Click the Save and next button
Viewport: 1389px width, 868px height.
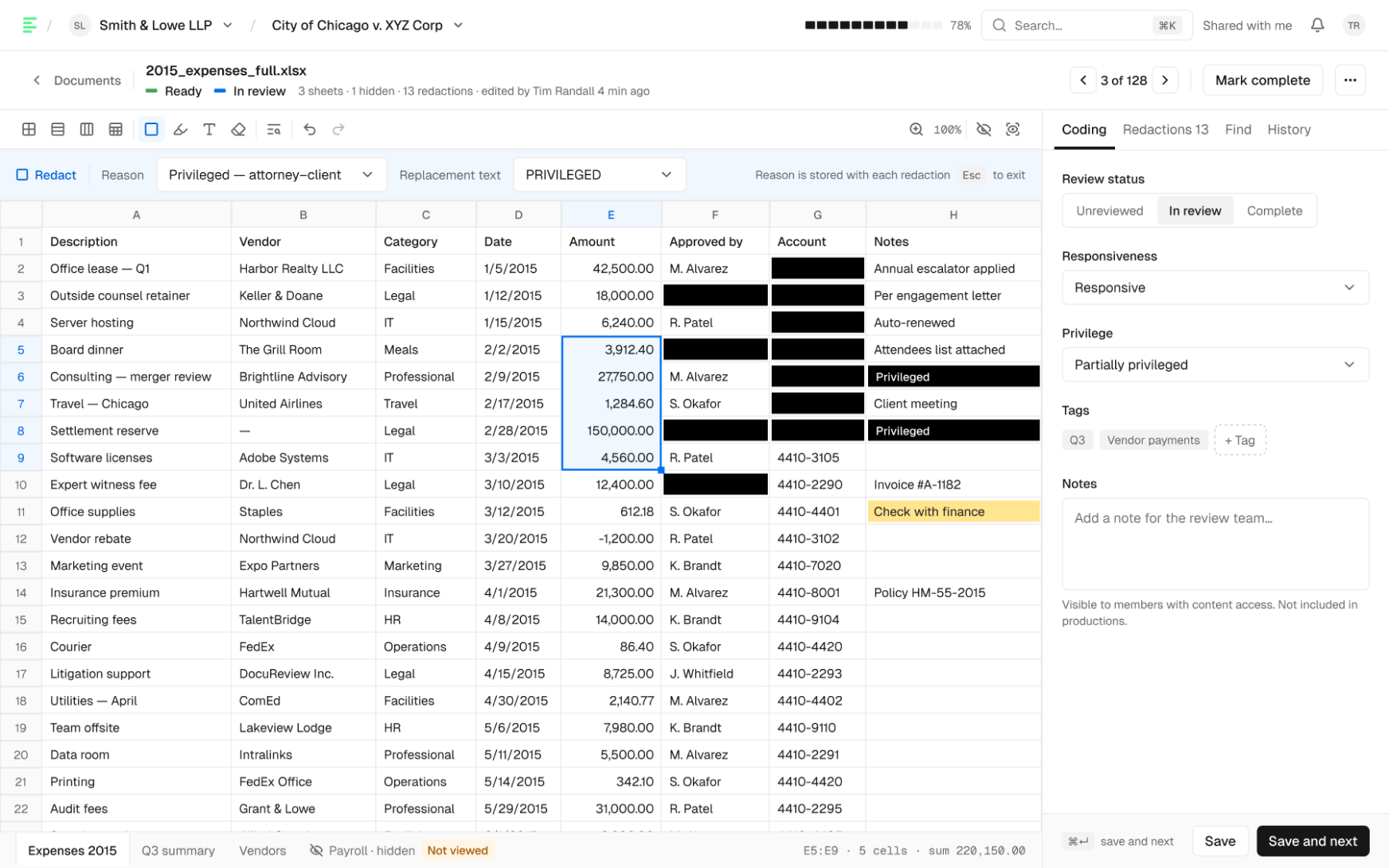click(1313, 841)
